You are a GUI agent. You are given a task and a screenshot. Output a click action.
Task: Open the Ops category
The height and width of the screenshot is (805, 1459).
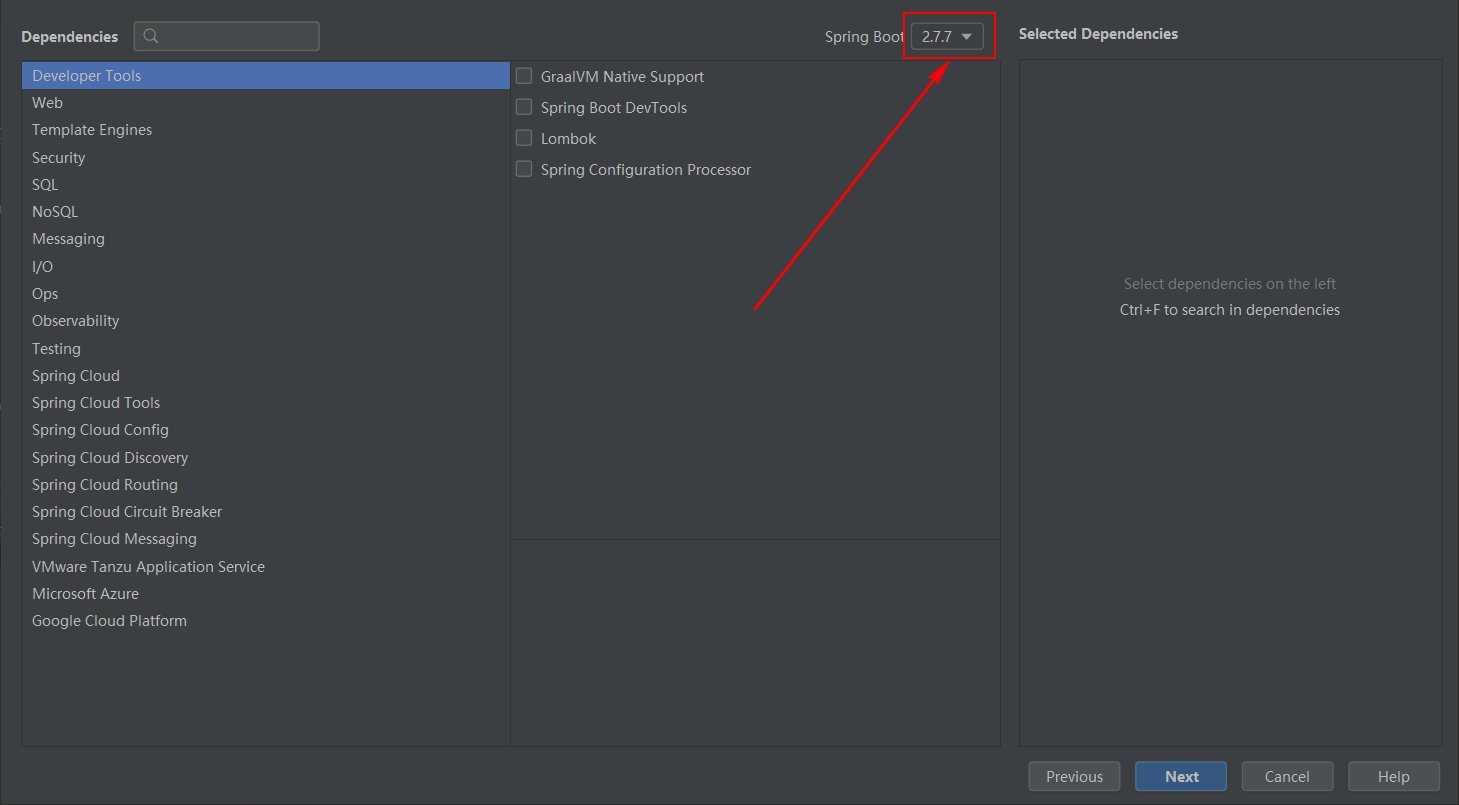point(266,294)
